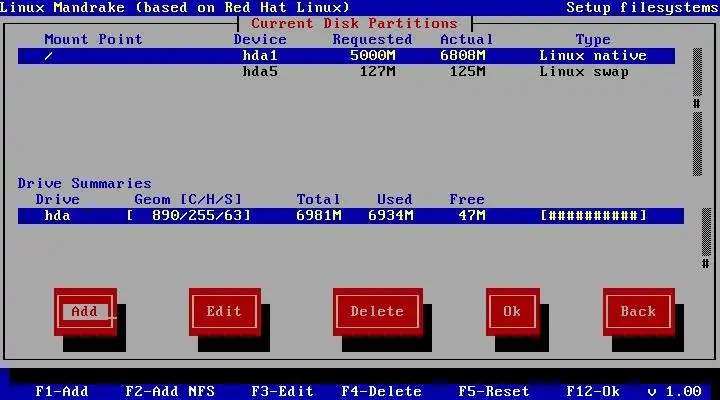720x400 pixels.
Task: Select the hda drive summary row
Action: [x=351, y=215]
